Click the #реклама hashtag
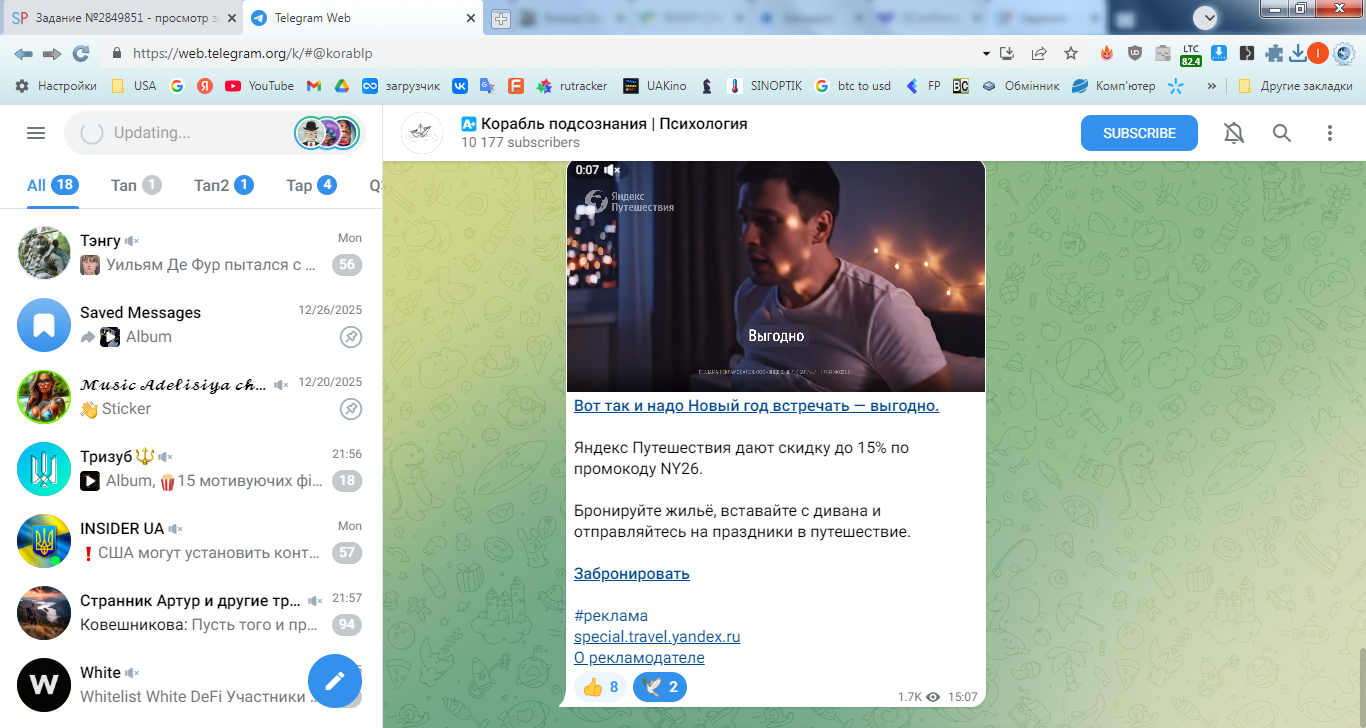Viewport: 1366px width, 728px height. point(611,616)
